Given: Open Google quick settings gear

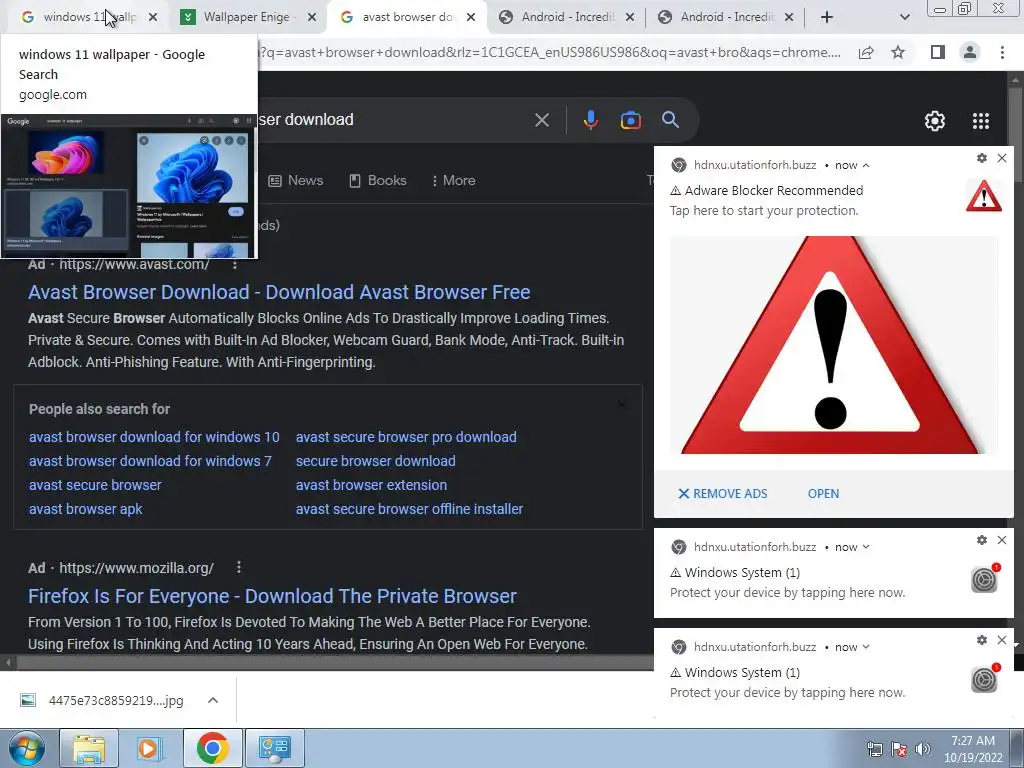Looking at the screenshot, I should (935, 121).
